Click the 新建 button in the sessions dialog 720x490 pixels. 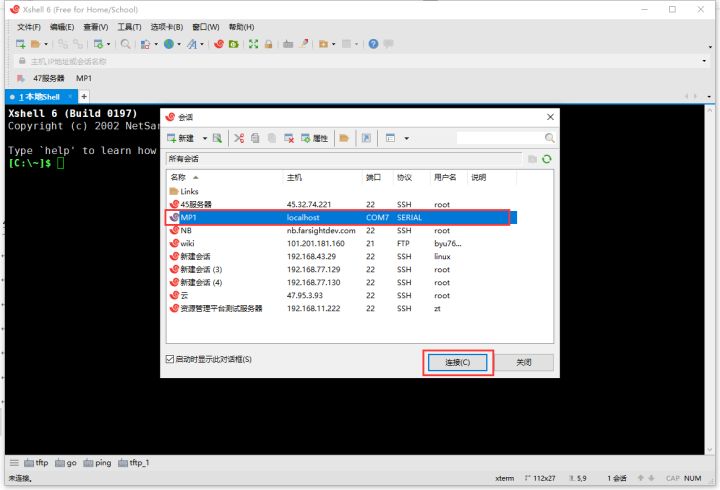point(181,138)
